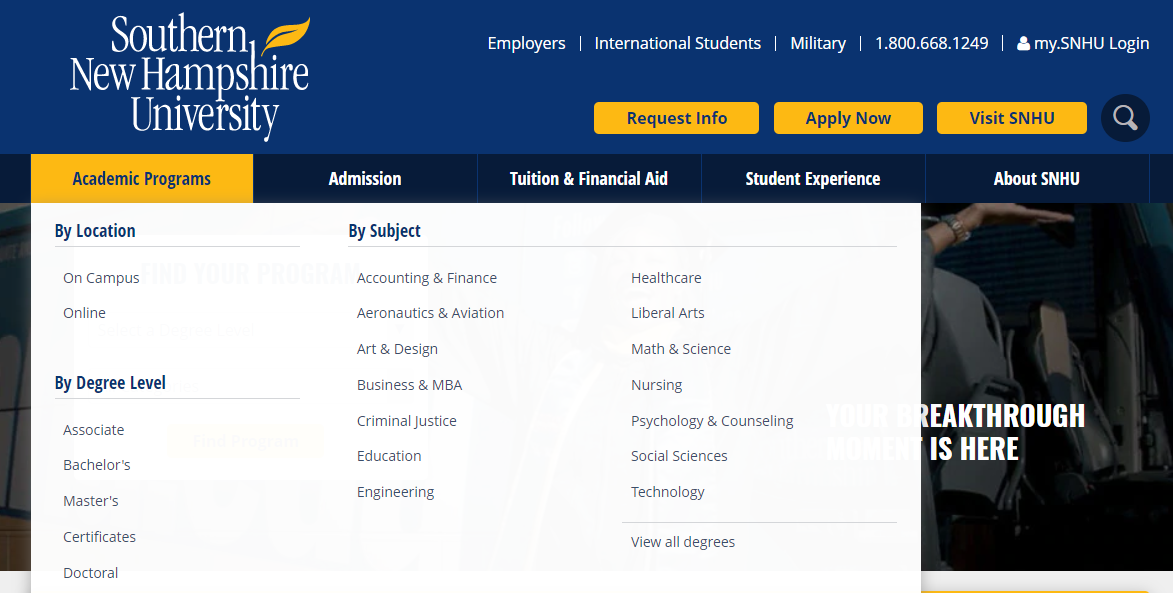Select the Military link
The height and width of the screenshot is (593, 1173).
tap(818, 43)
